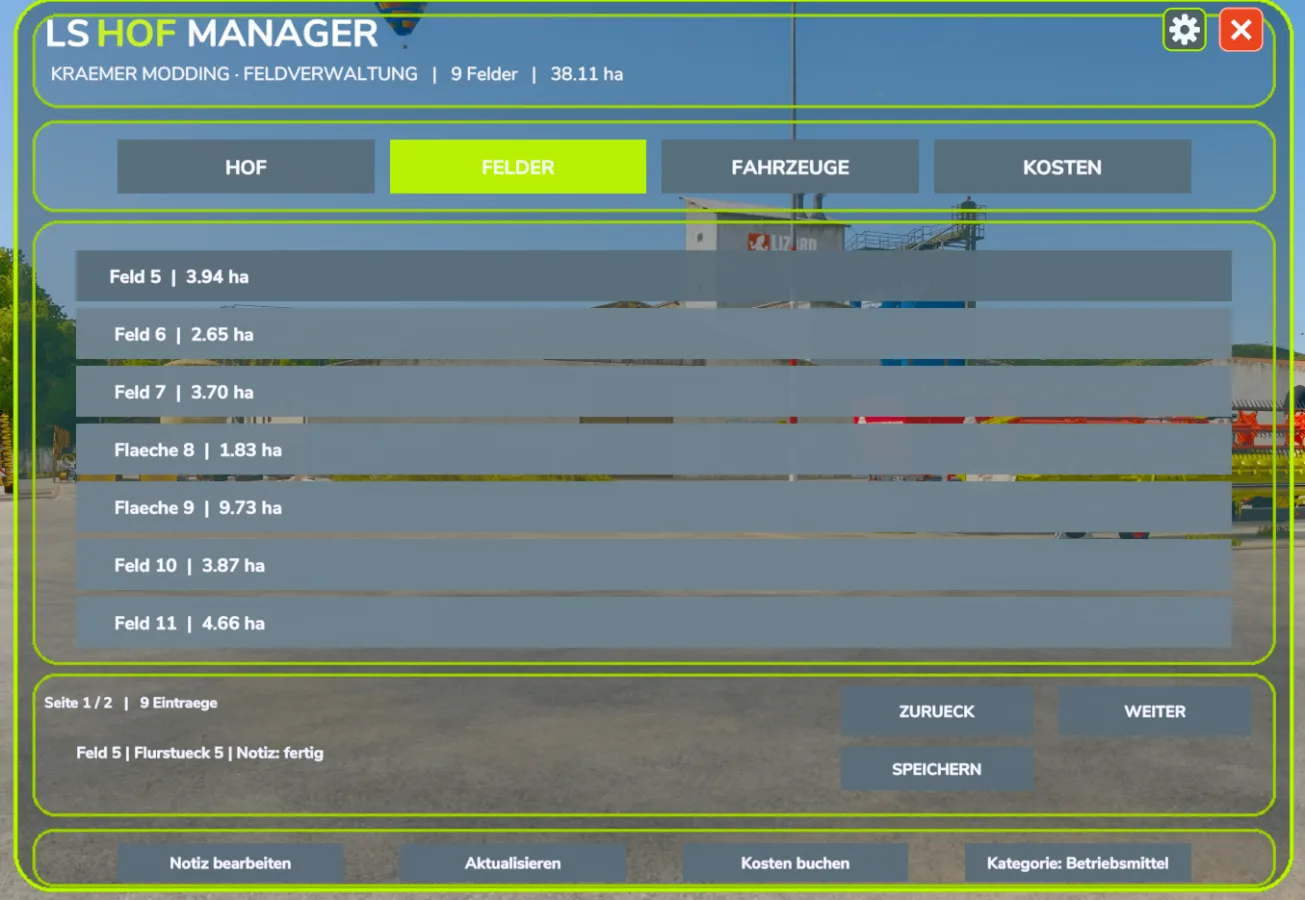The height and width of the screenshot is (900, 1305).
Task: Click the LS HOF MANAGER title
Action: [x=212, y=33]
